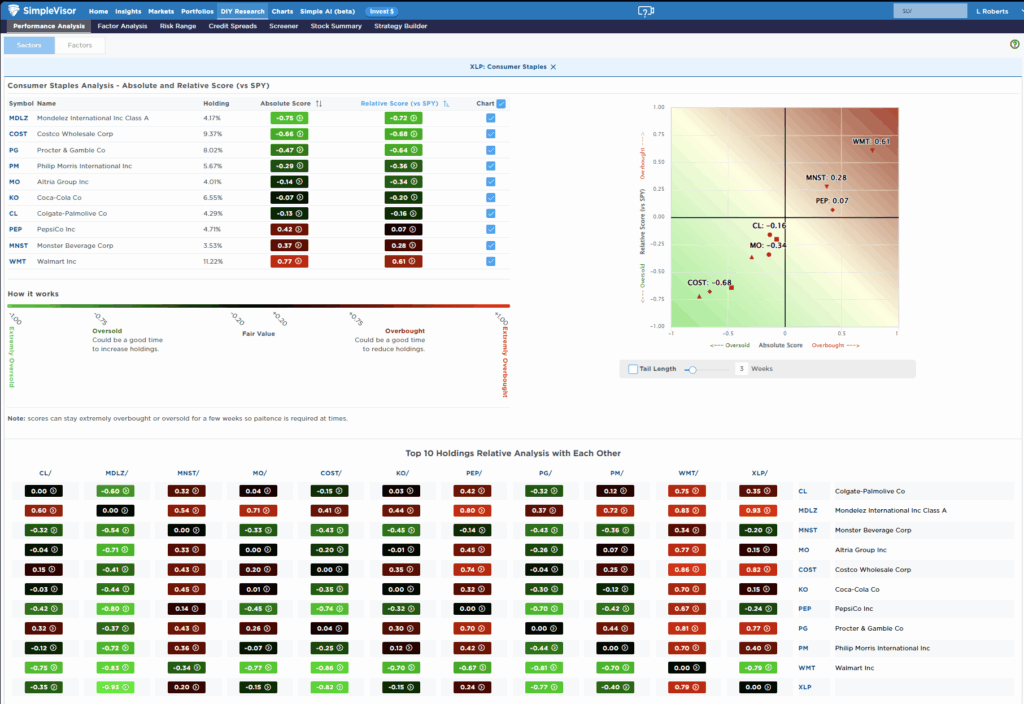This screenshot has height=704, width=1024.
Task: Sort the Absolute Score column
Action: click(x=317, y=103)
